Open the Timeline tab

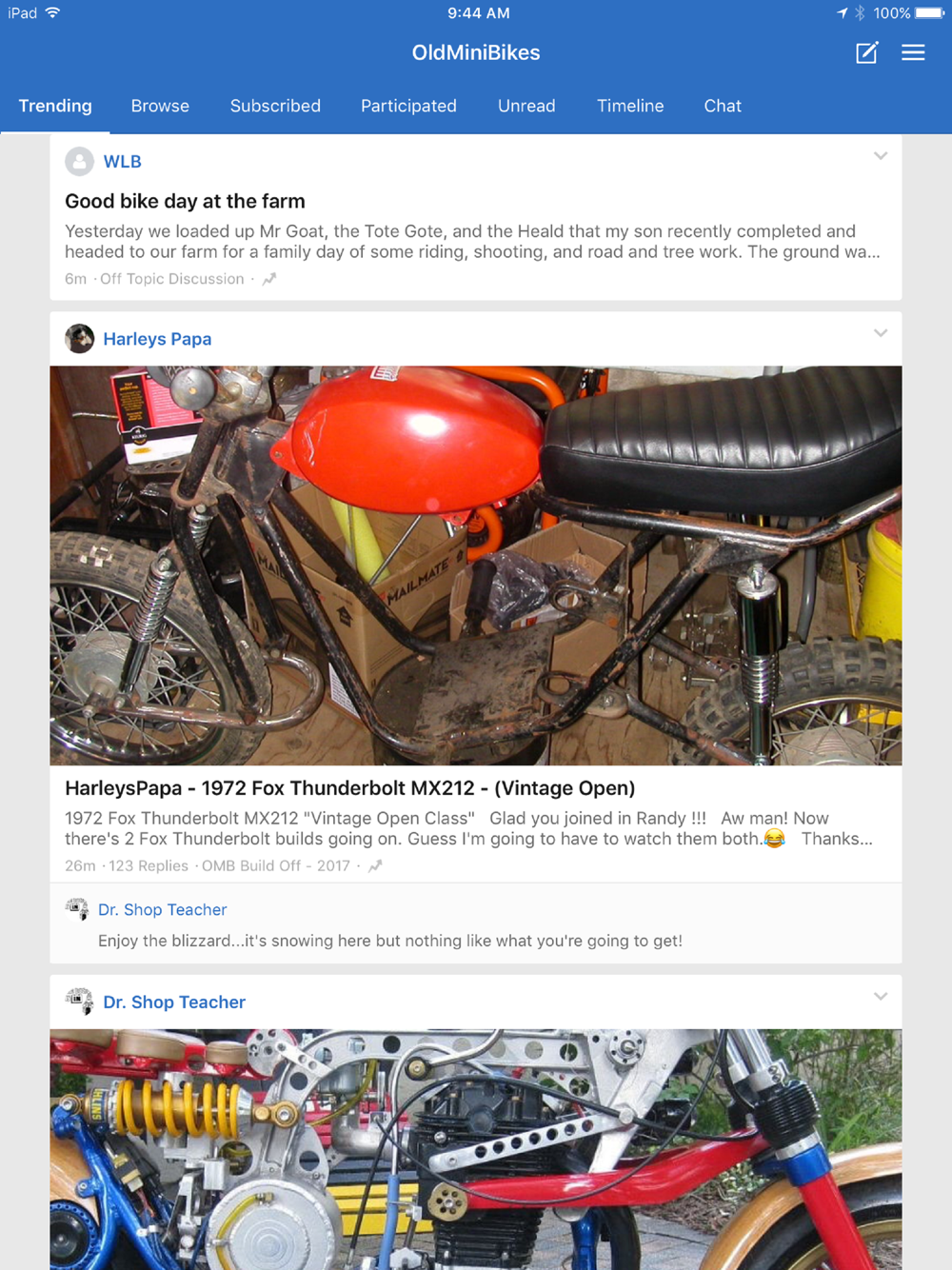click(x=630, y=106)
